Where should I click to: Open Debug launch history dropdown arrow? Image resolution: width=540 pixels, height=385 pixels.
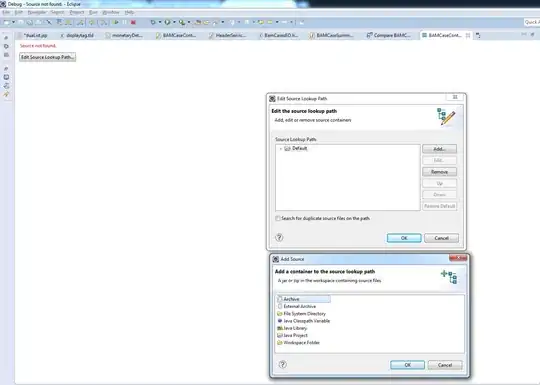(x=160, y=22)
